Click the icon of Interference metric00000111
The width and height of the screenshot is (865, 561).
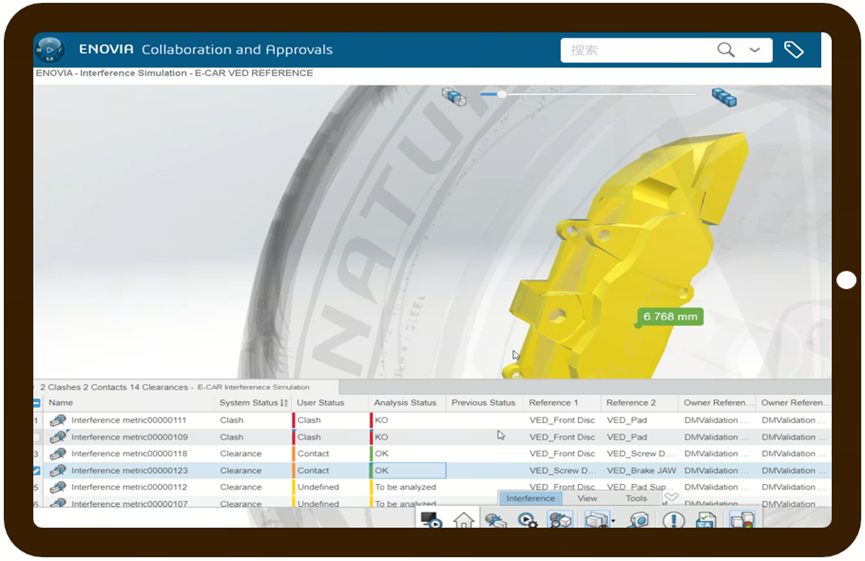coord(58,420)
